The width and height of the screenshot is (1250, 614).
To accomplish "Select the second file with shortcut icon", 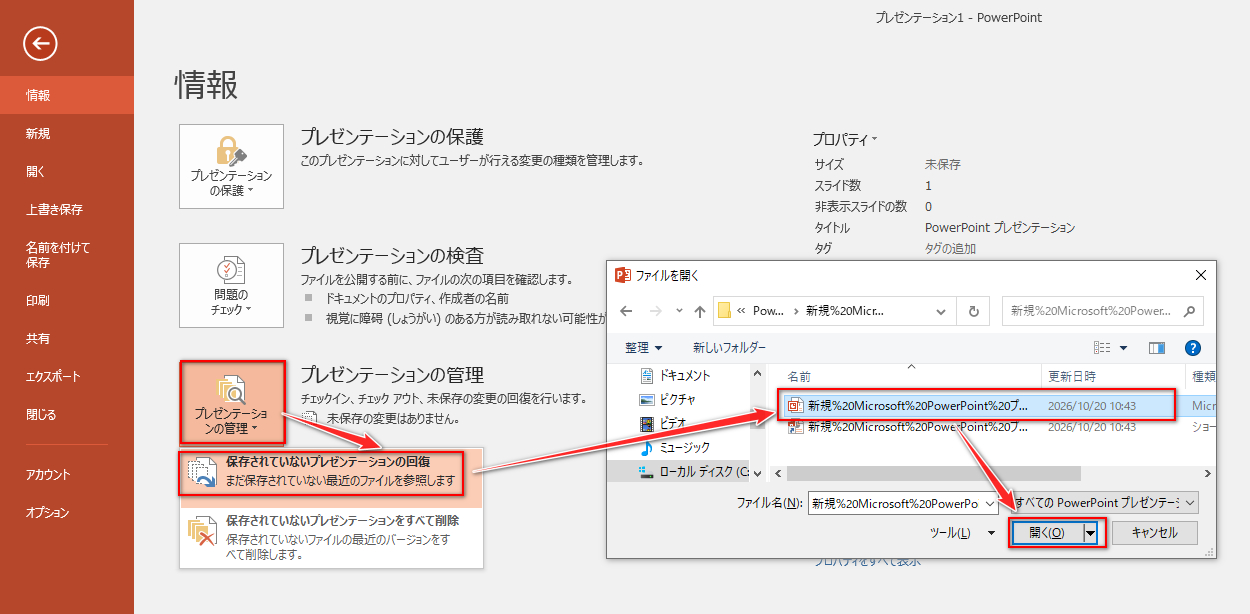I will click(x=997, y=427).
